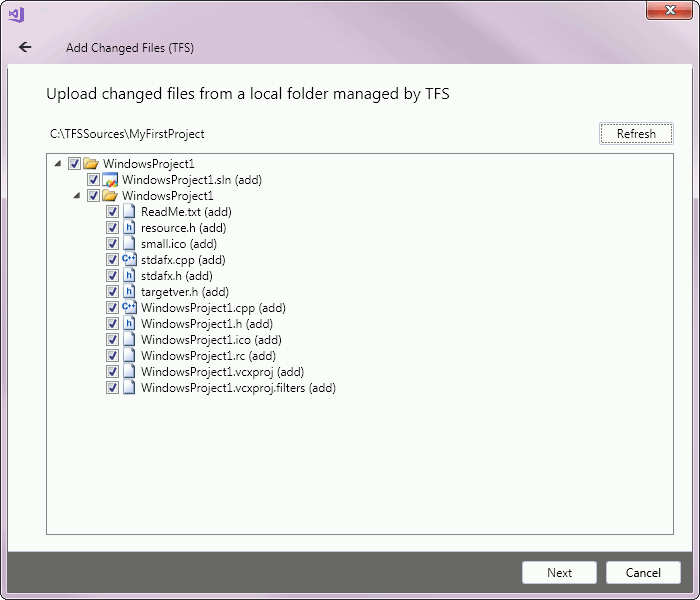Select the WindowsProject1.vcxproj (add) entry
Viewport: 700px width, 600px height.
(x=222, y=372)
